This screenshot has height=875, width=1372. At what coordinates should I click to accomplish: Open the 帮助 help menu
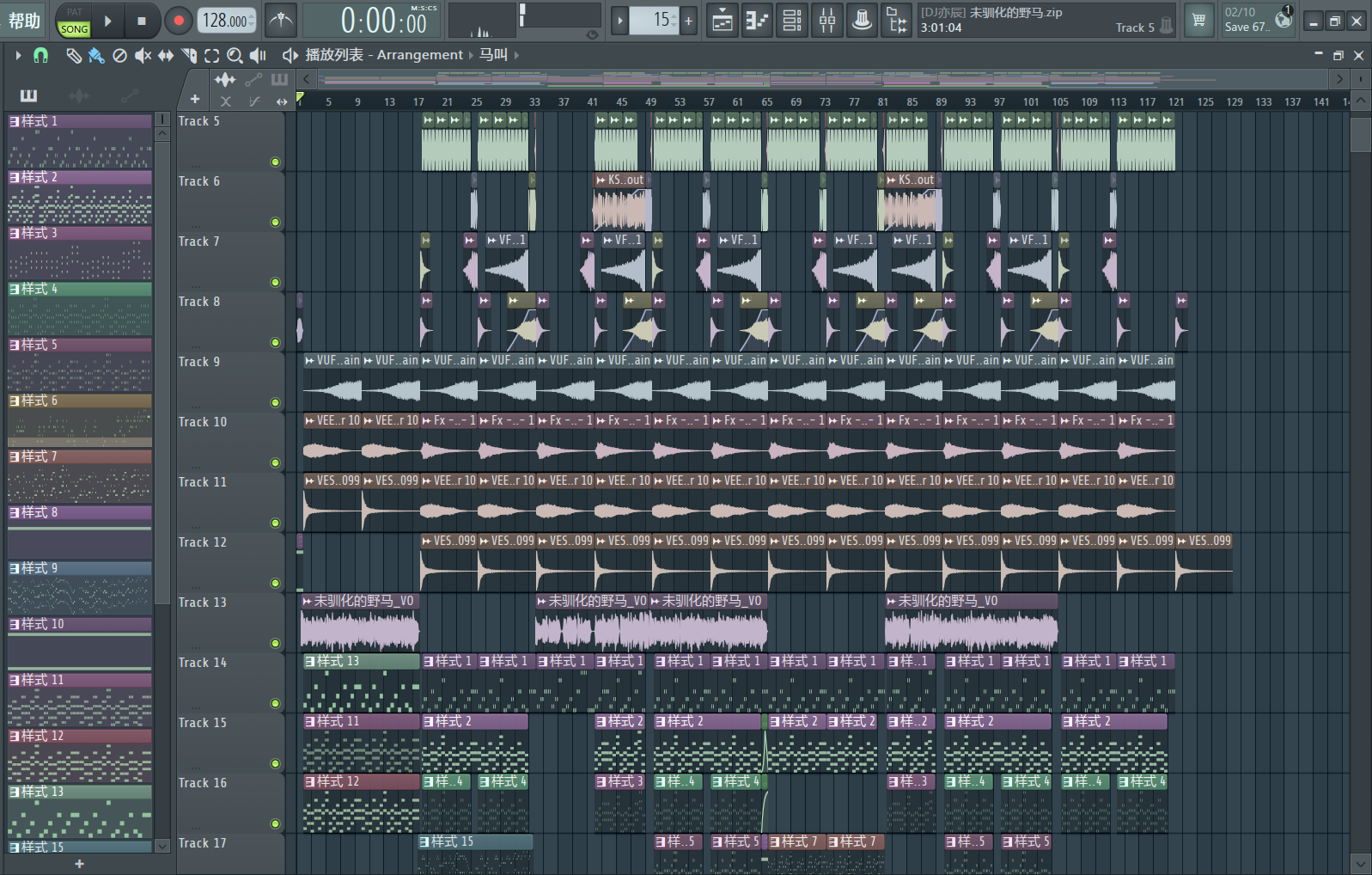tap(24, 21)
